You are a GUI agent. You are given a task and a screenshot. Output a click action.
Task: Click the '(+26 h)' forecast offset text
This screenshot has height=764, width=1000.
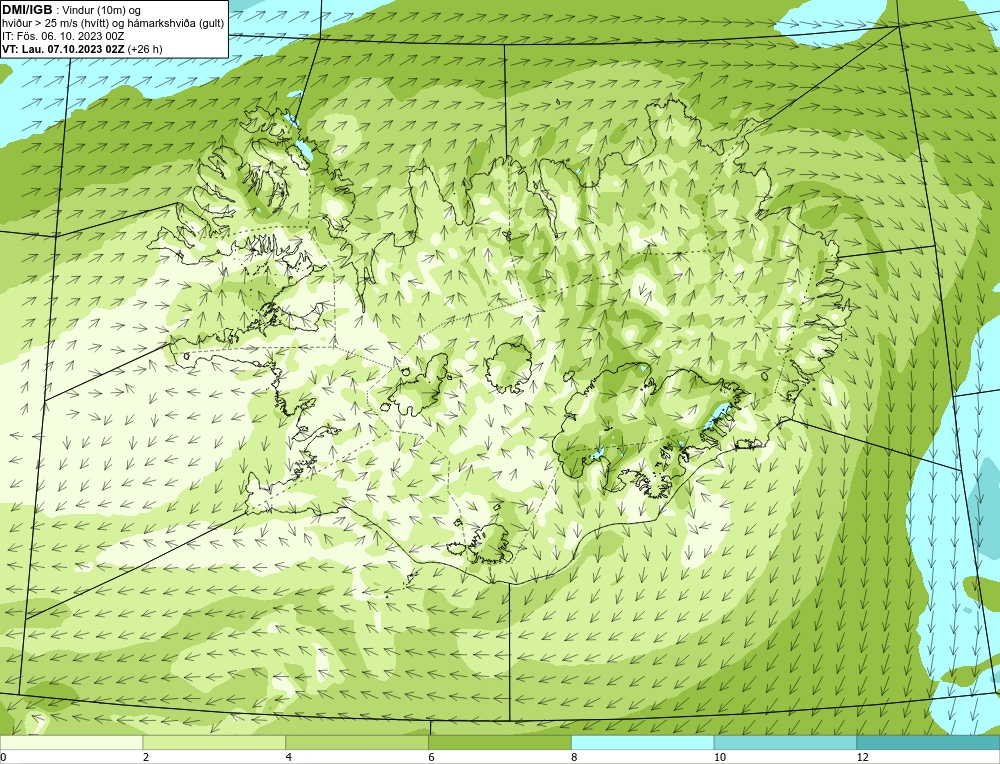coord(145,48)
